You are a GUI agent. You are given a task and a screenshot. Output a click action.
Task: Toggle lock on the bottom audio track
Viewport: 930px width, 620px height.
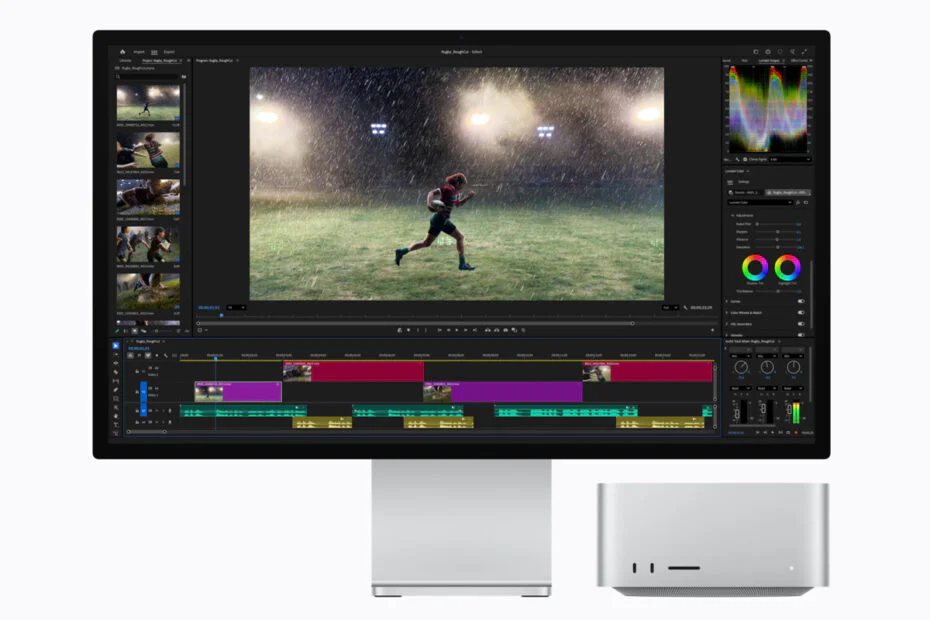click(137, 422)
